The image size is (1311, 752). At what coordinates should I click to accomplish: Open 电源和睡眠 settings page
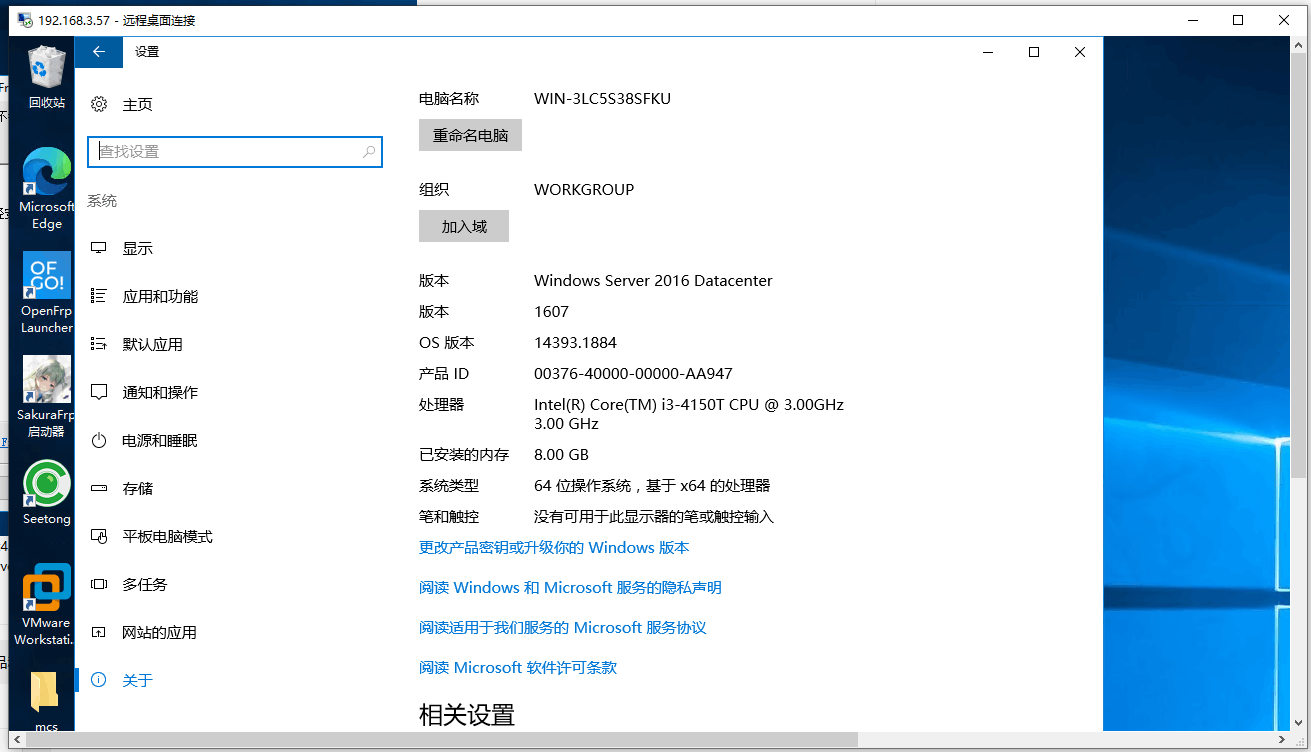(160, 440)
